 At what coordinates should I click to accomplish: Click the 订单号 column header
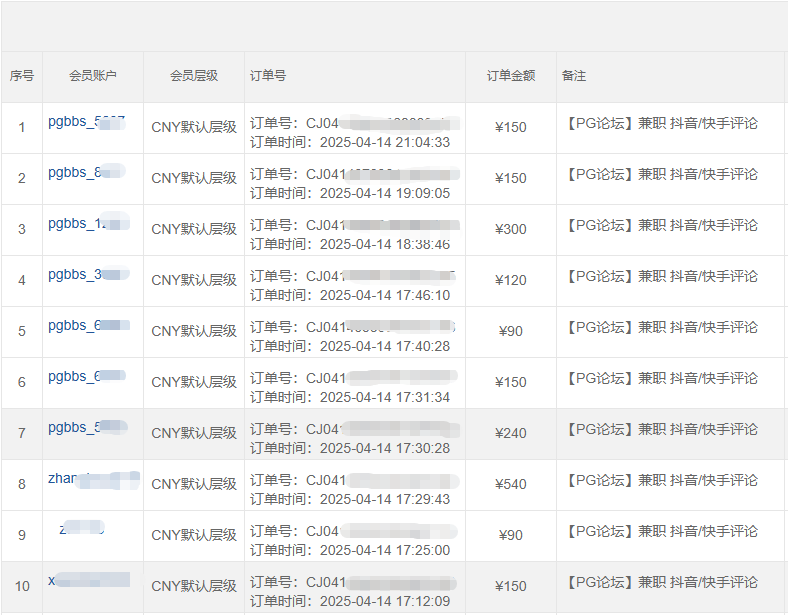268,76
